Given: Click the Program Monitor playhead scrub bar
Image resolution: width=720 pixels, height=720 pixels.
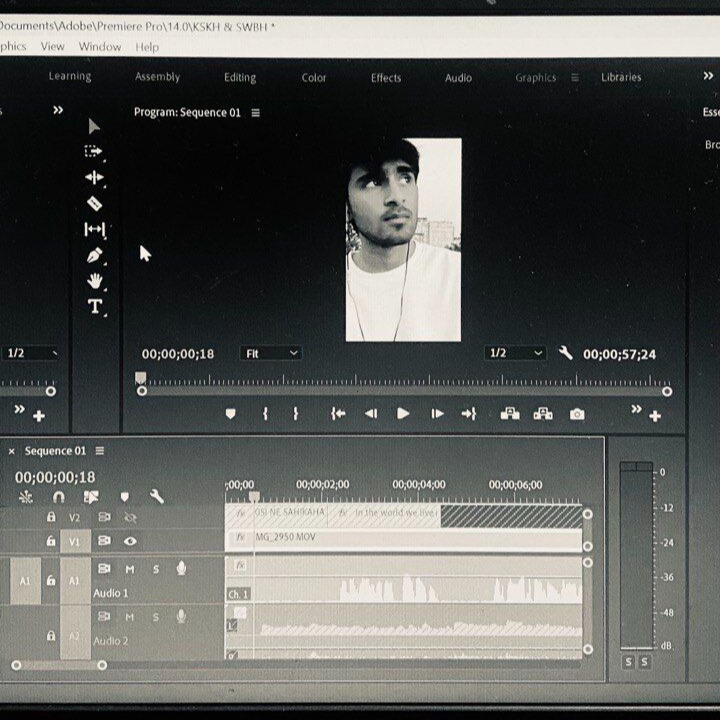Looking at the screenshot, I should coord(400,381).
